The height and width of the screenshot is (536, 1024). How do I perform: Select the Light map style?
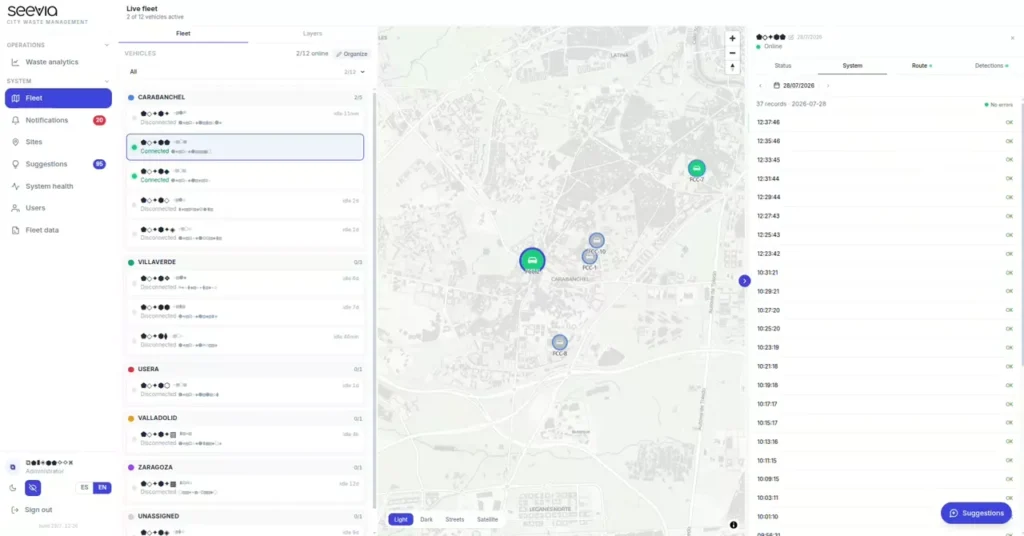pos(400,520)
